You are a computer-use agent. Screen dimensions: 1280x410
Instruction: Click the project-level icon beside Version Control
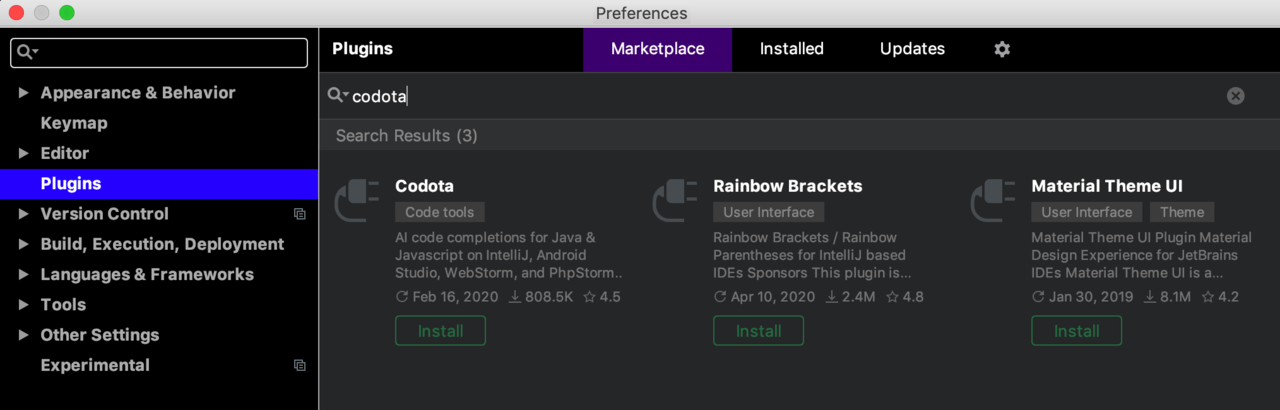(299, 214)
